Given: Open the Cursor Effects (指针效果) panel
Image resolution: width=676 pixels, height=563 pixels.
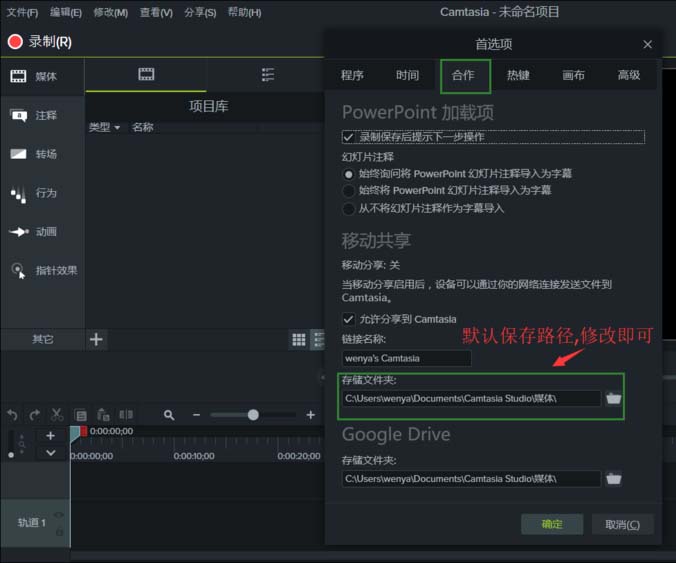Looking at the screenshot, I should click(43, 271).
